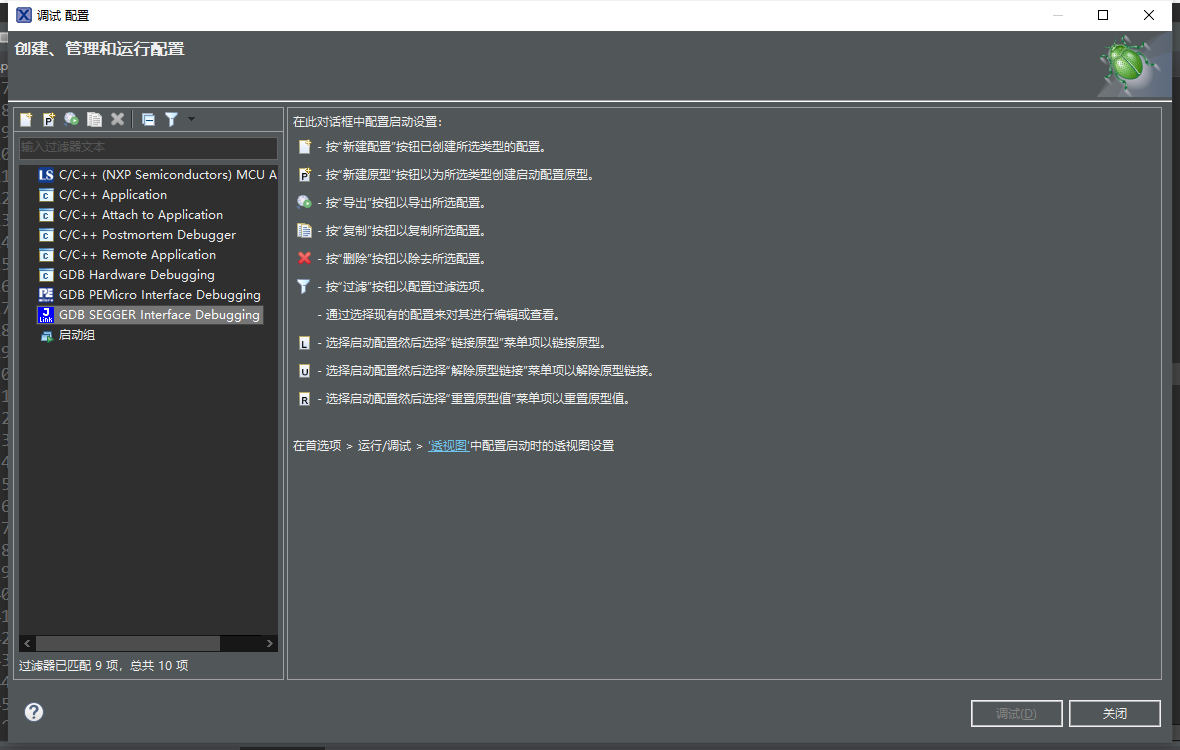Maximize the 调试 配置 dialog window
This screenshot has height=750, width=1180.
pos(1102,15)
